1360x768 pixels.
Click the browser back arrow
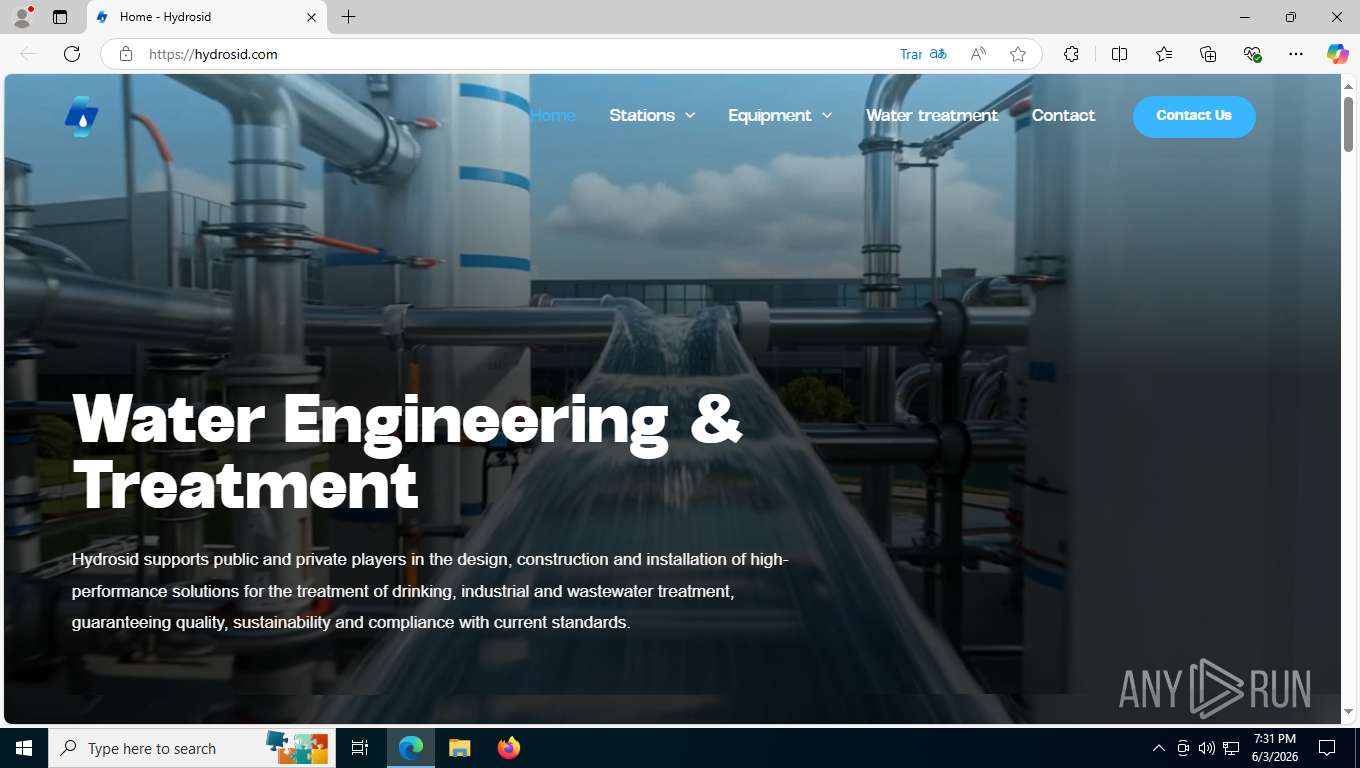tap(28, 54)
